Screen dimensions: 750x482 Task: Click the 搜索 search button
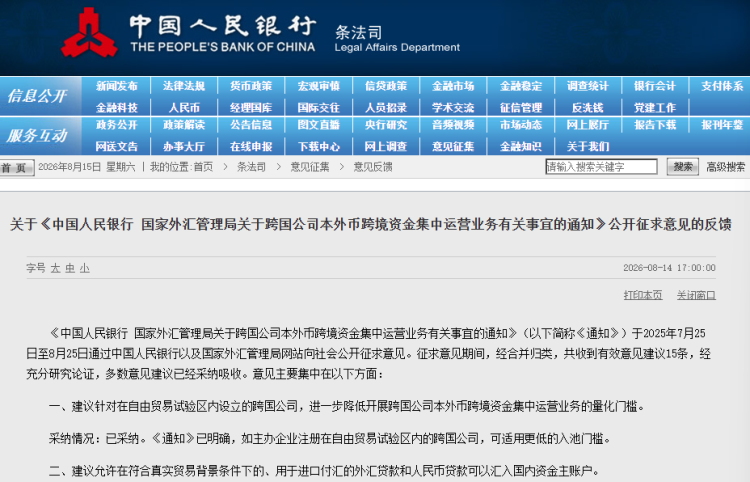click(683, 166)
